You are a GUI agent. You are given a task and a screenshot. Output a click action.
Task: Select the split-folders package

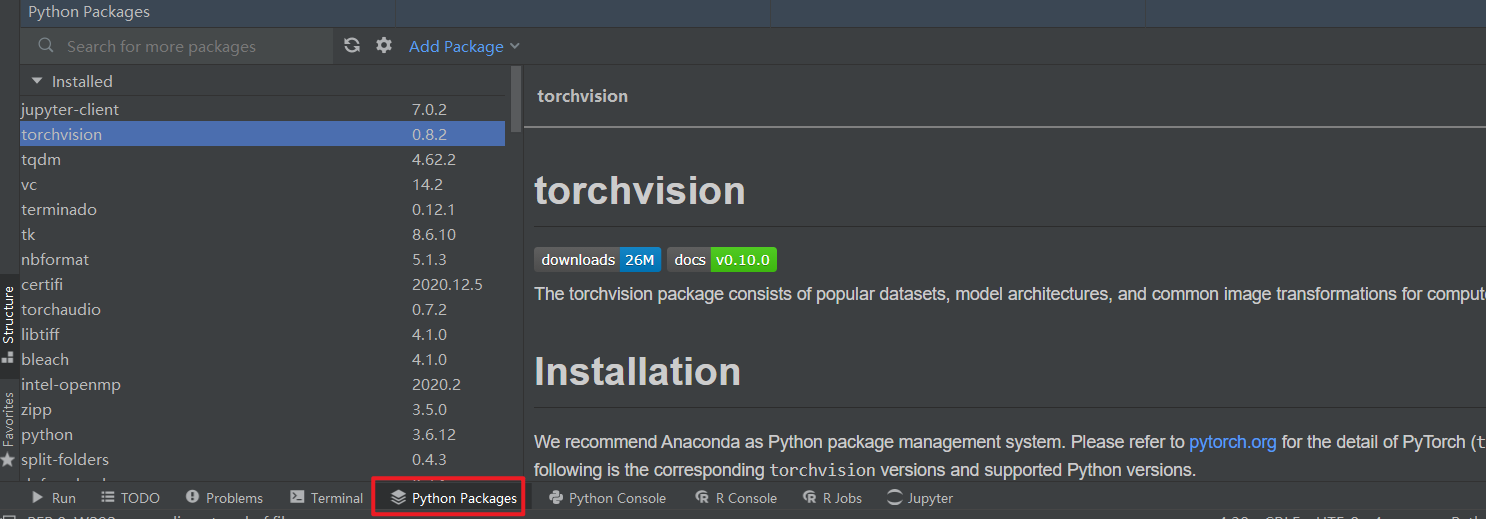pyautogui.click(x=262, y=459)
